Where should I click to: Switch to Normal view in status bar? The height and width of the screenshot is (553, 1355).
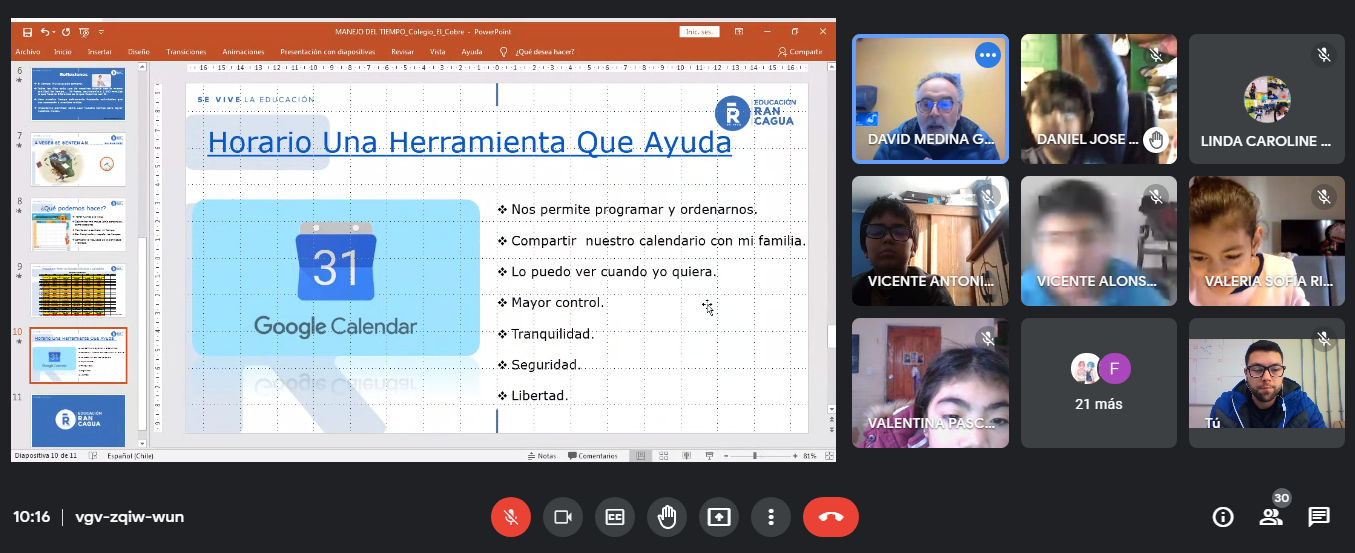641,456
